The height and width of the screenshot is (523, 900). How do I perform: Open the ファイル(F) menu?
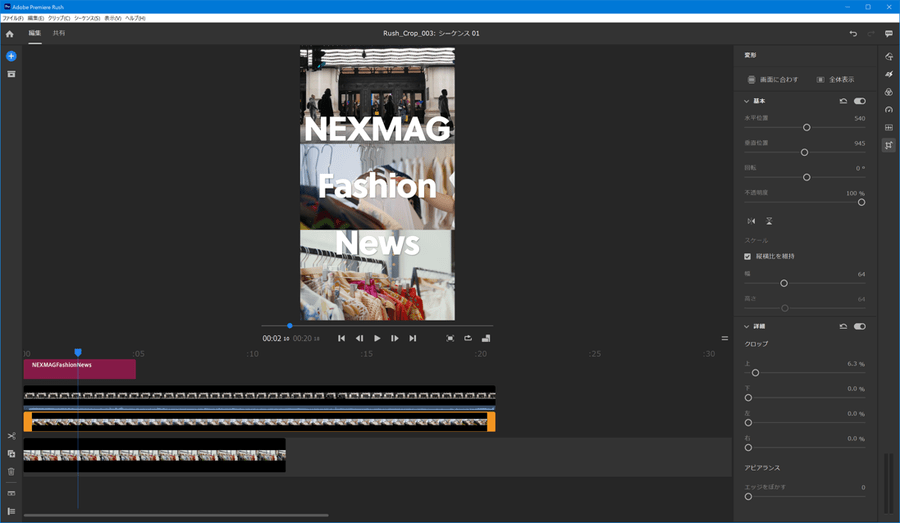[13, 18]
